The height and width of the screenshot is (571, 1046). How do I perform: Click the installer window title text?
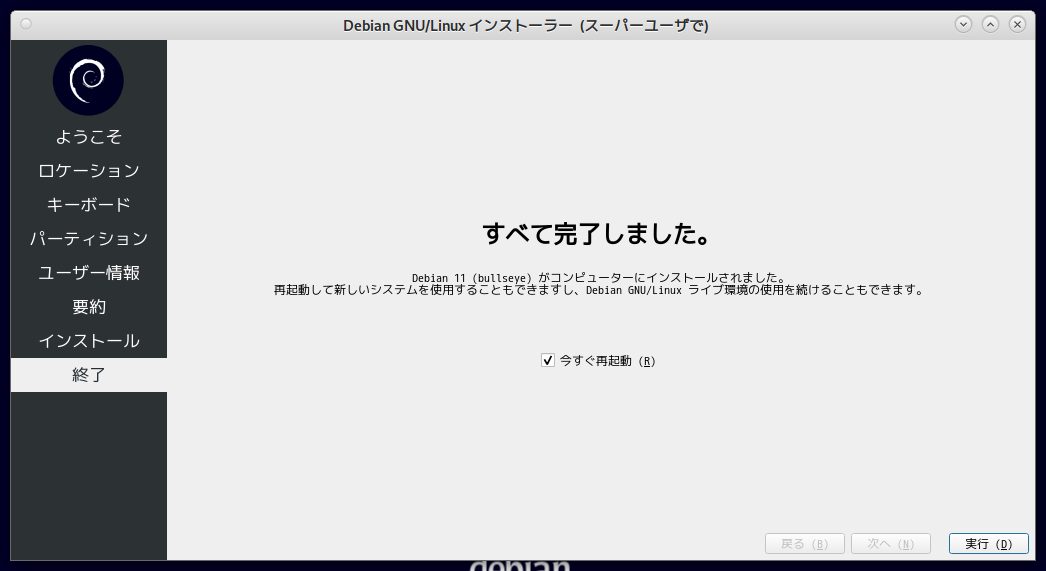point(526,25)
